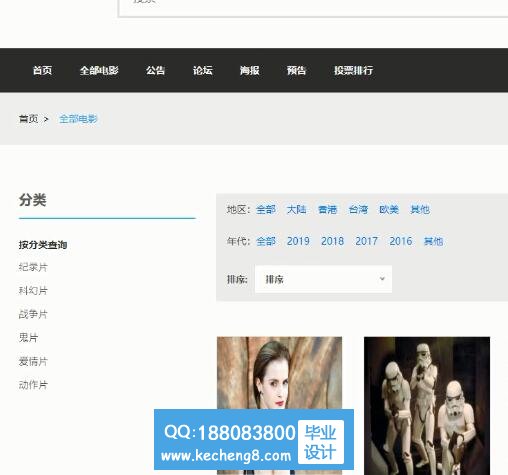The width and height of the screenshot is (508, 475).
Task: Select 海报 in the navigation bar
Action: tap(249, 70)
